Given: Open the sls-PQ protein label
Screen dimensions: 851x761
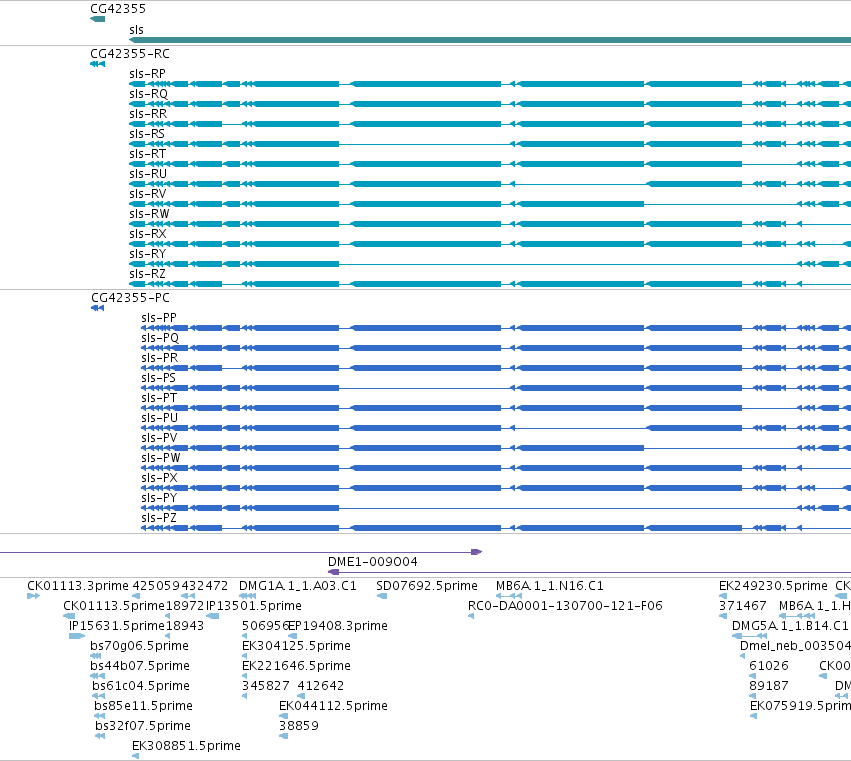Looking at the screenshot, I should click(160, 338).
